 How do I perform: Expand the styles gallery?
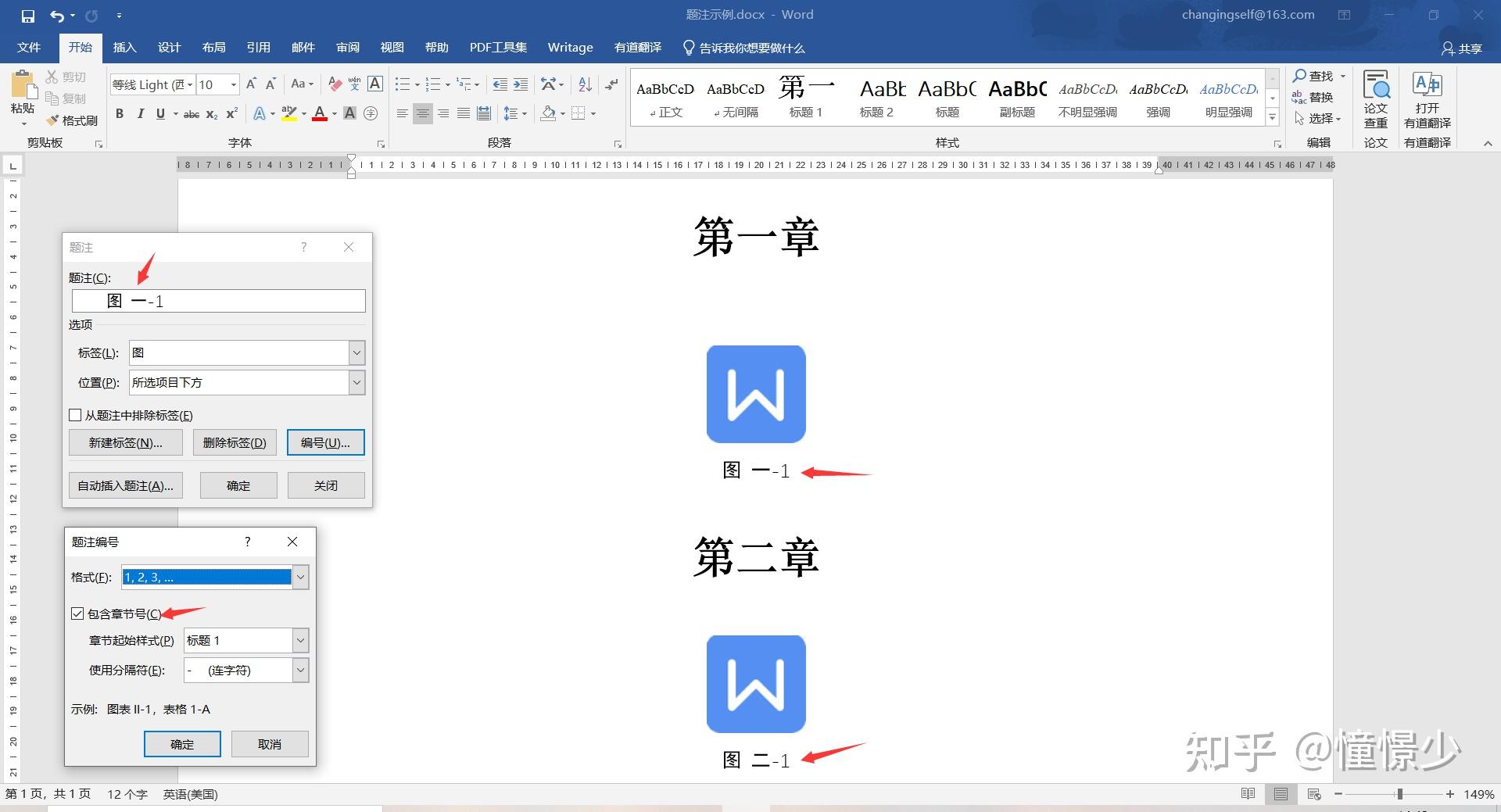[1273, 118]
